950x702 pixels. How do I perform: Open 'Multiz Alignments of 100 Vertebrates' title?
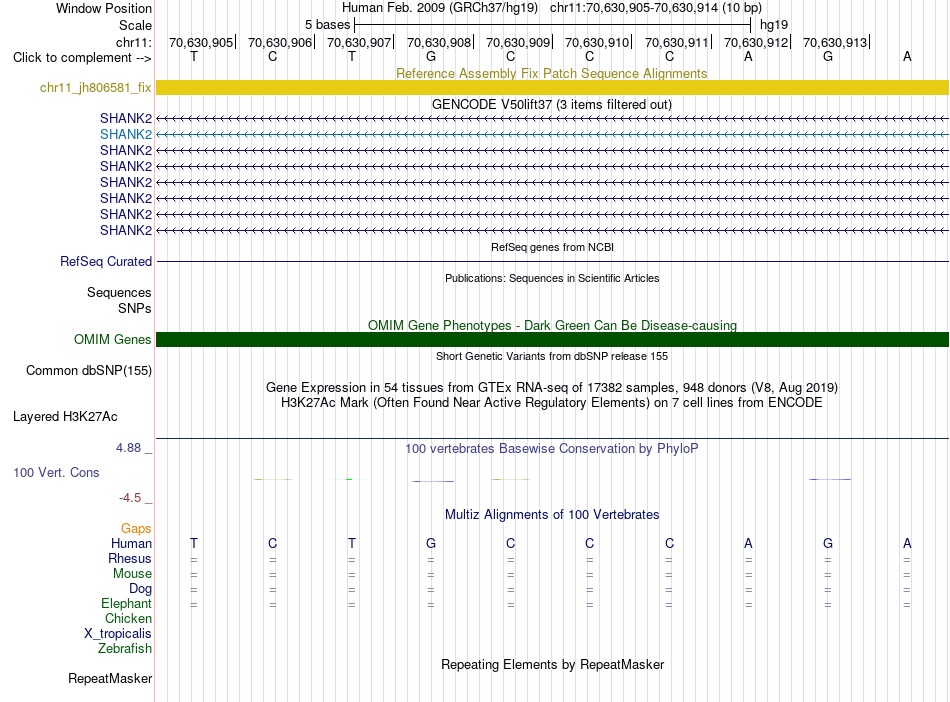point(552,515)
